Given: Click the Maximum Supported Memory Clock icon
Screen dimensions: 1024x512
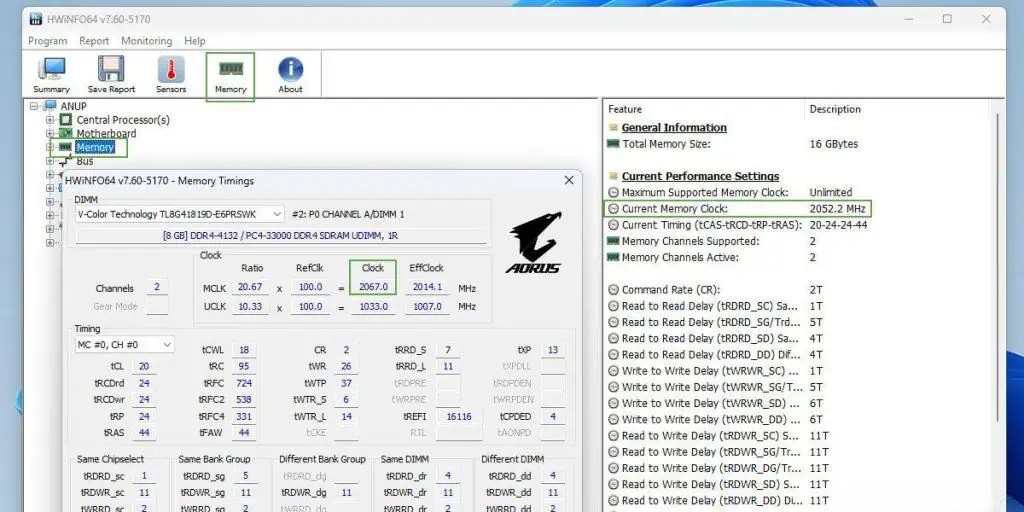Looking at the screenshot, I should click(613, 193).
